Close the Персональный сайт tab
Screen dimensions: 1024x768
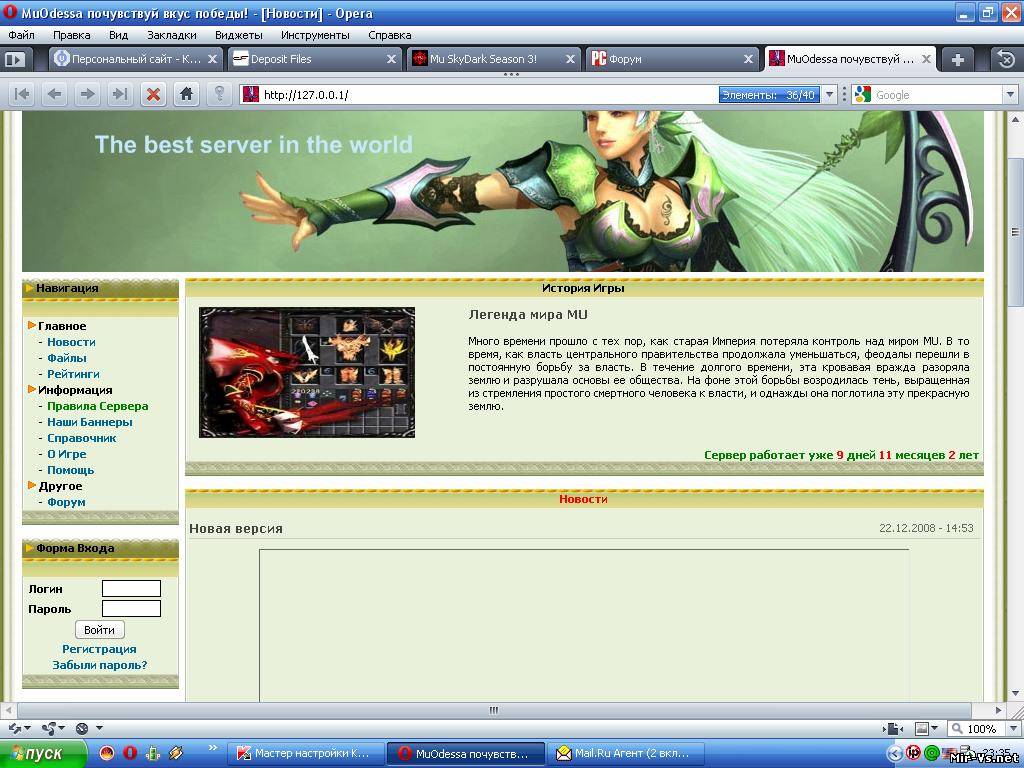[x=212, y=59]
